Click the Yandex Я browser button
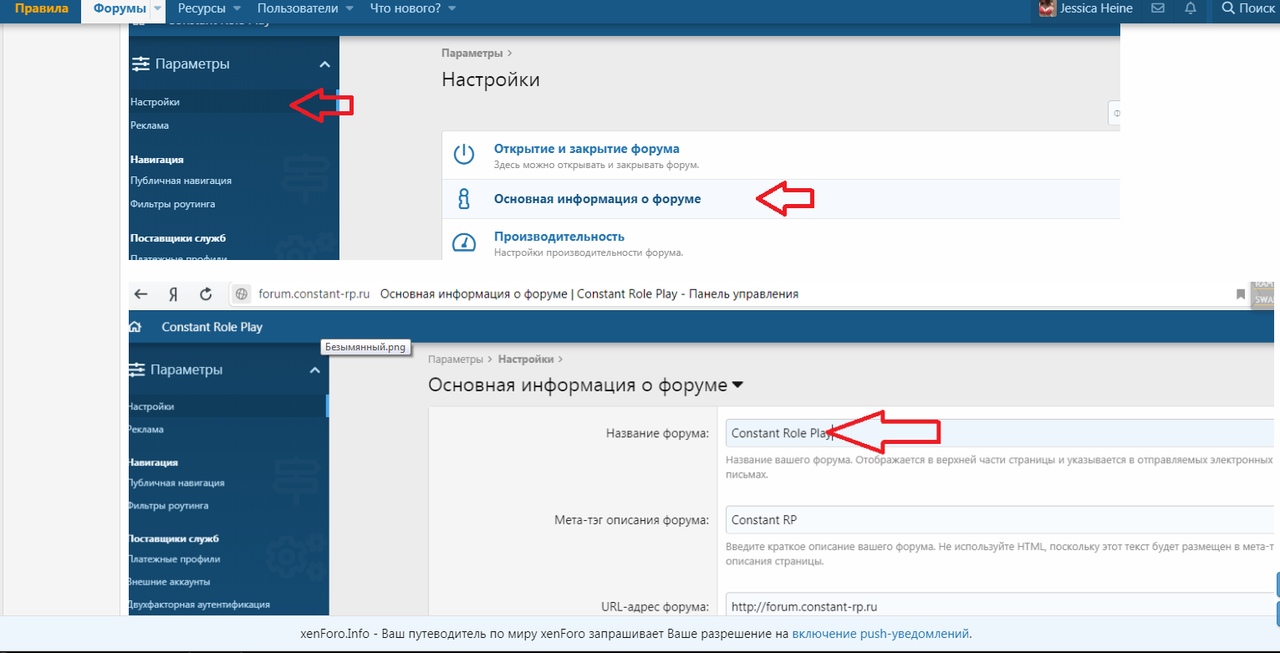The image size is (1280, 653). tap(173, 294)
